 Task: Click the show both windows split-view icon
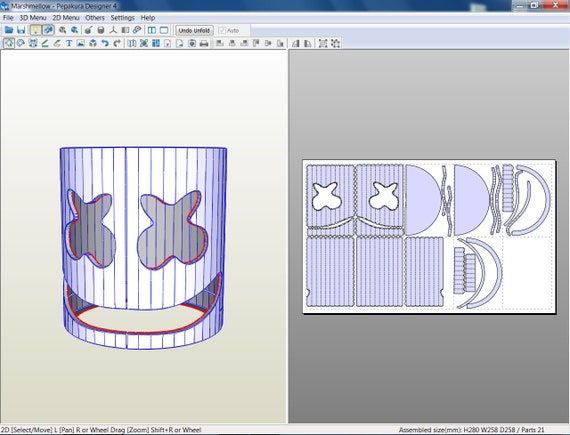coord(152,30)
